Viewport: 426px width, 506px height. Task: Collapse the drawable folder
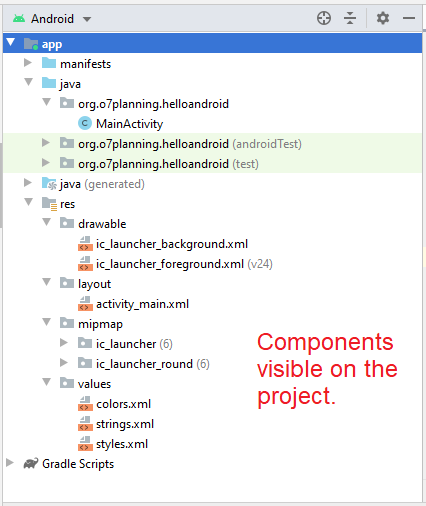(47, 222)
